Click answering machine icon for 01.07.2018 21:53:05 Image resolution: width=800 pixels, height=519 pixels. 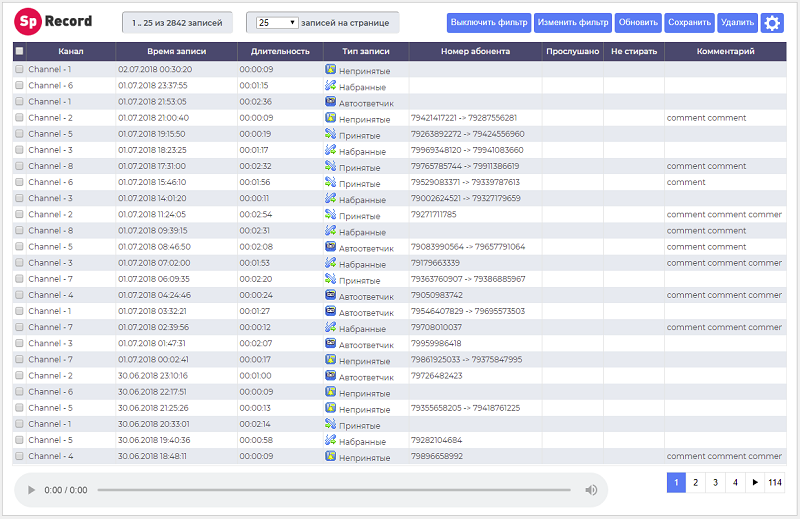click(x=330, y=102)
